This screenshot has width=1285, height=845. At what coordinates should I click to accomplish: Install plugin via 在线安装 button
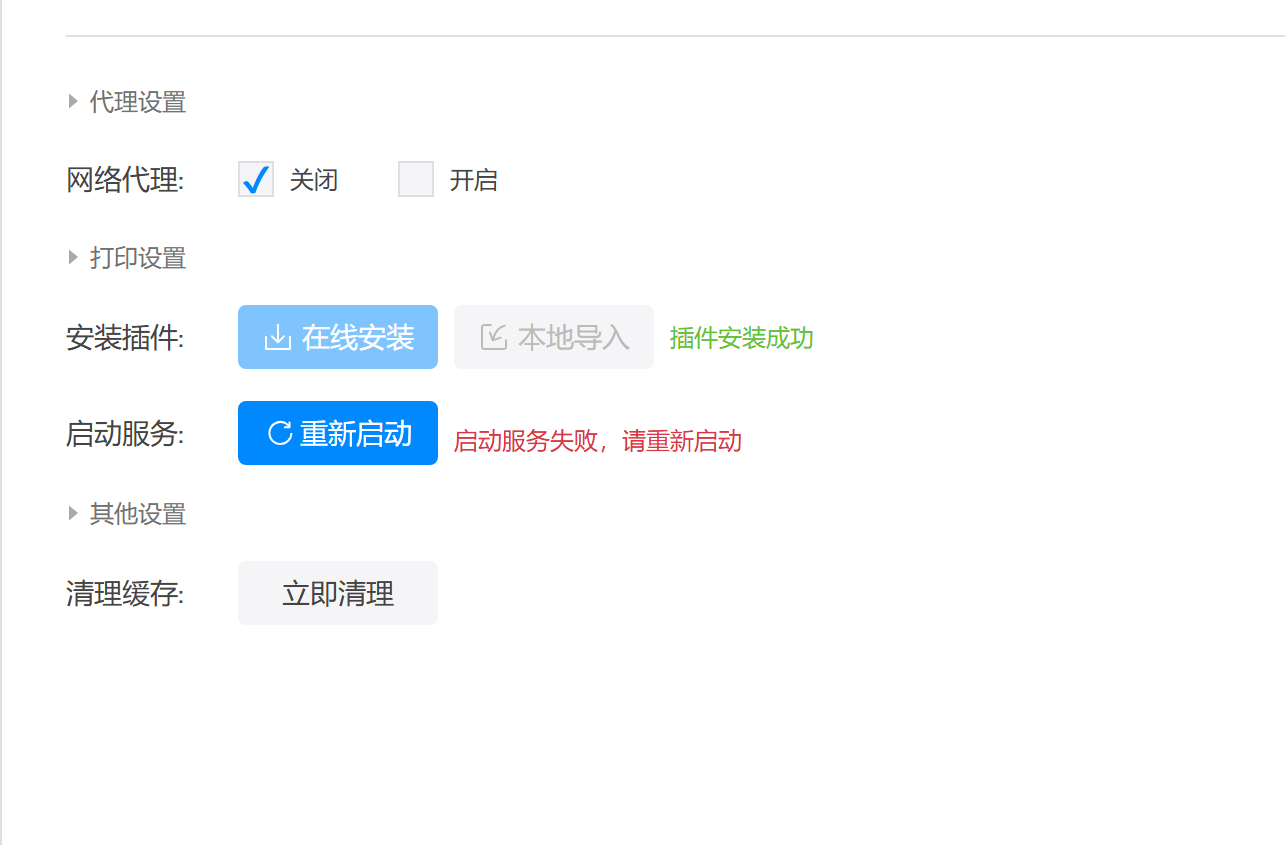[x=338, y=337]
